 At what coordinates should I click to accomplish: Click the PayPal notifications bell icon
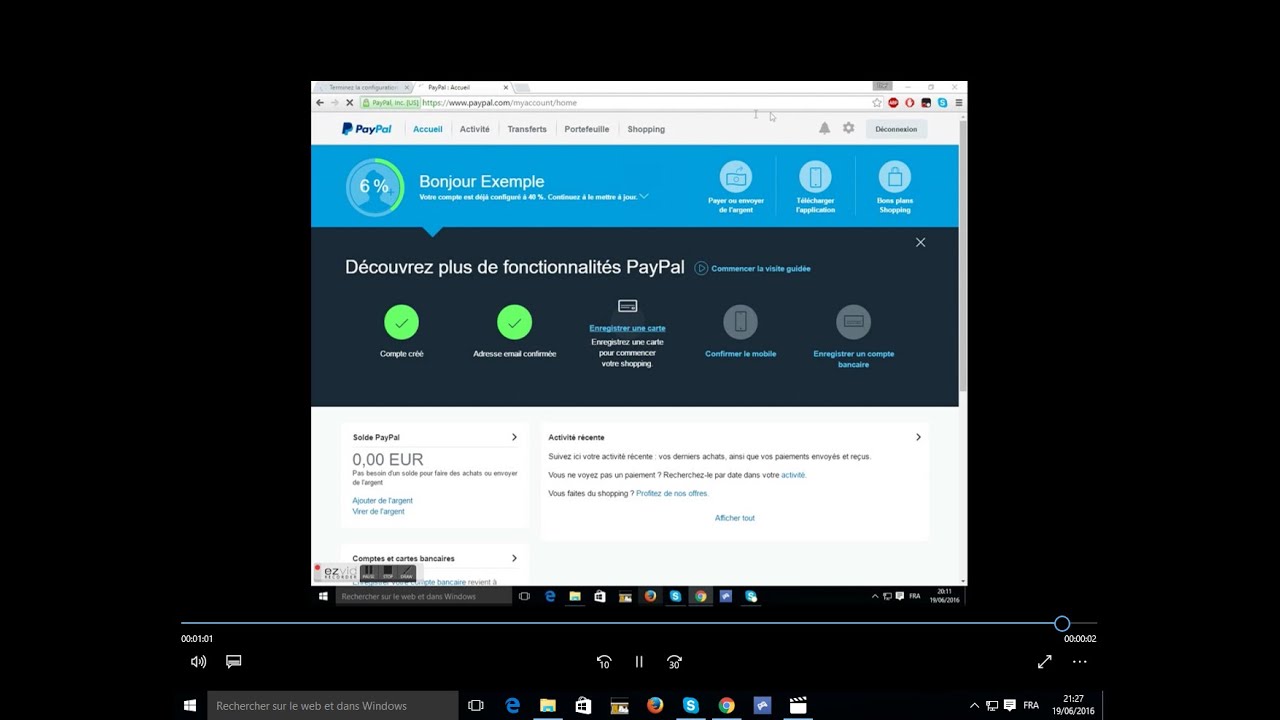pos(824,128)
